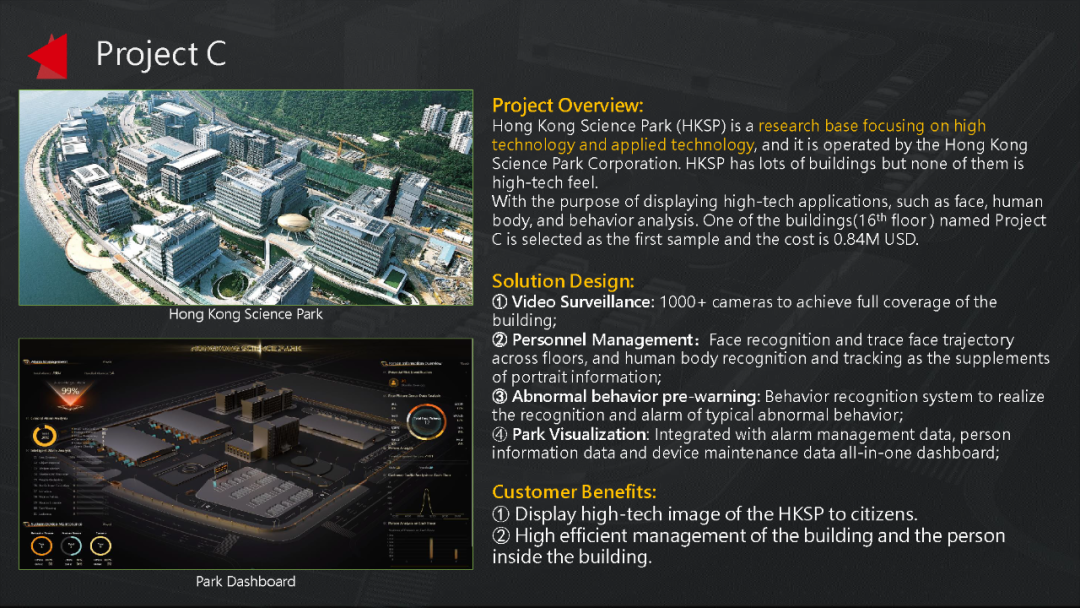This screenshot has height=608, width=1080.
Task: Click the 'Video Surveillance' bold label
Action: [x=581, y=302]
